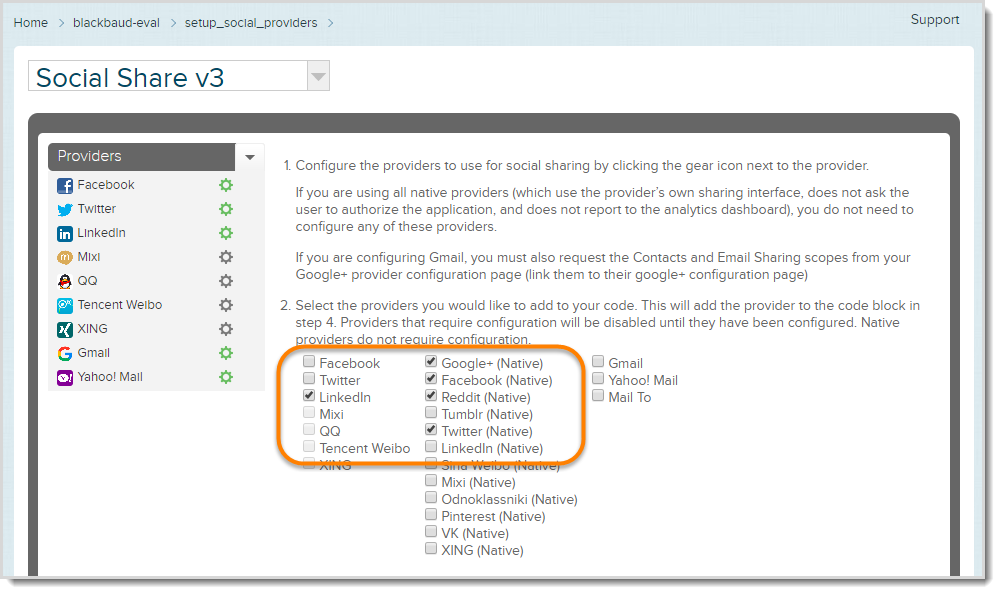1000x594 pixels.
Task: Select Gmail provider in the sidebar list
Action: click(94, 353)
